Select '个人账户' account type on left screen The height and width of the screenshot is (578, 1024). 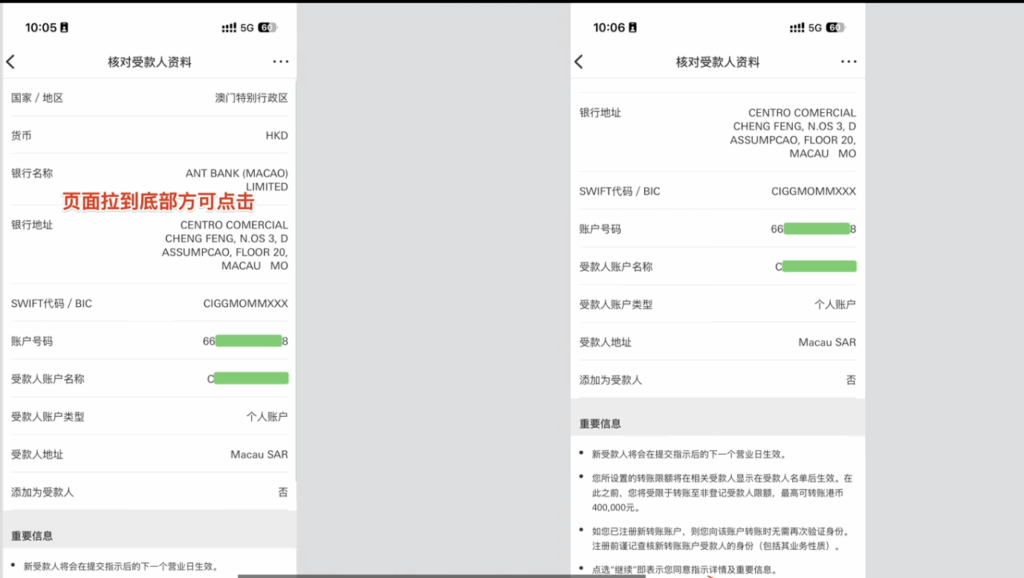tap(267, 417)
